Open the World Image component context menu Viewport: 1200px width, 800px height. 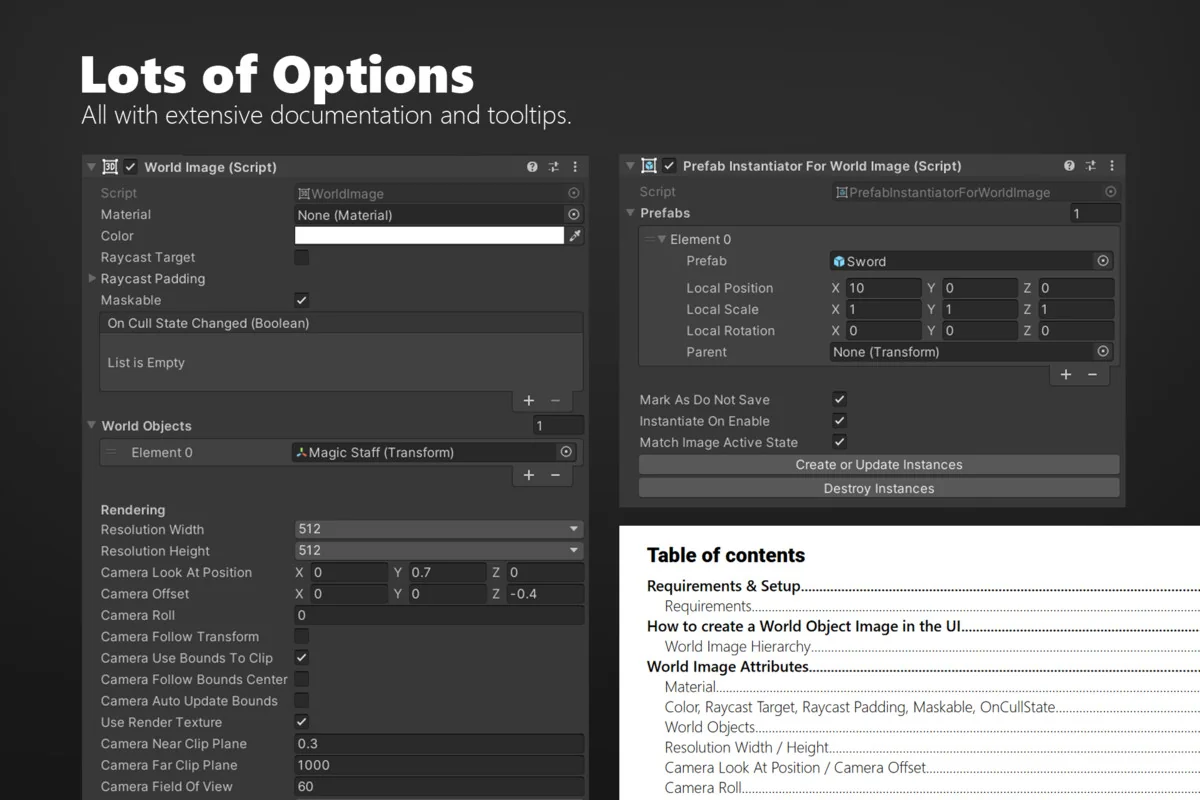[575, 167]
